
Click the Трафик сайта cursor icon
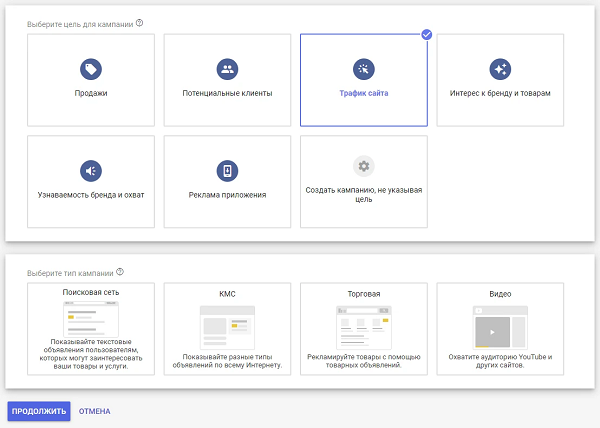click(x=364, y=69)
